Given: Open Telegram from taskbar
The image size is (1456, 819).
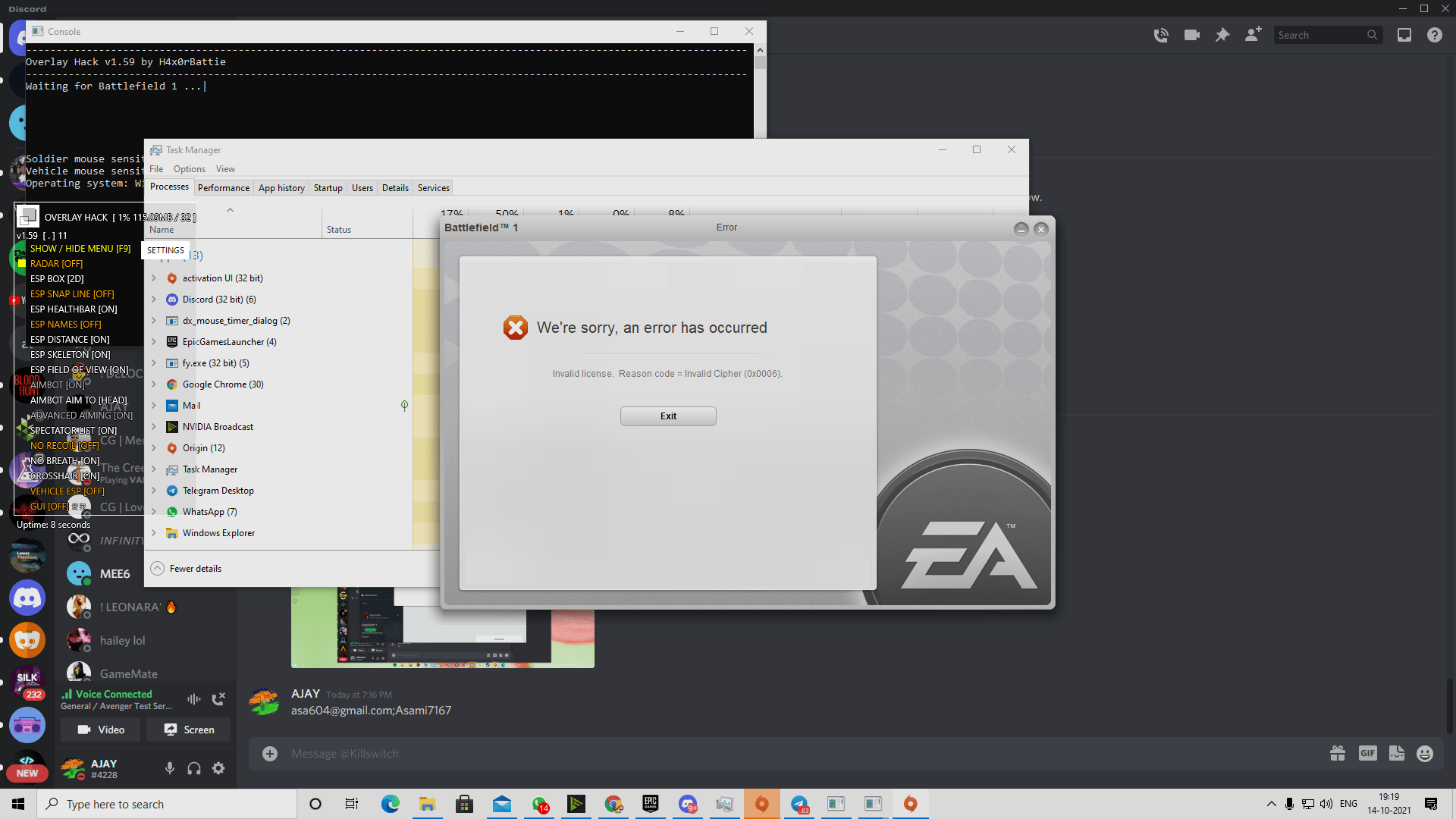Looking at the screenshot, I should 799,804.
